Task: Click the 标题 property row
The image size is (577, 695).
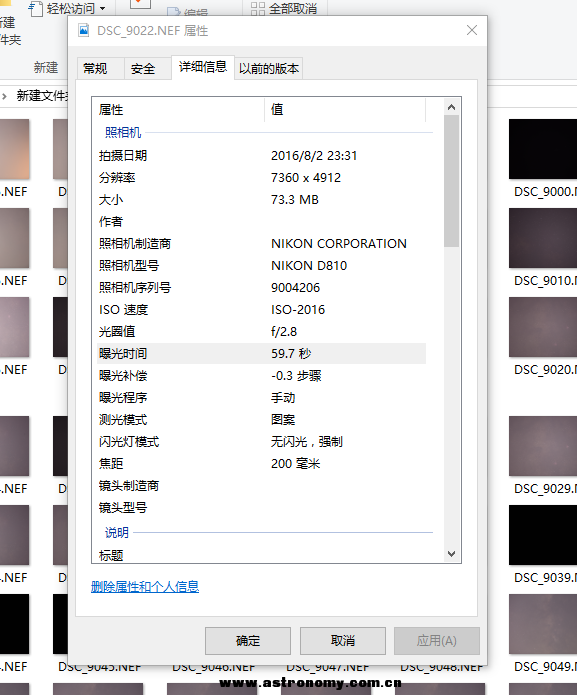Action: point(261,555)
